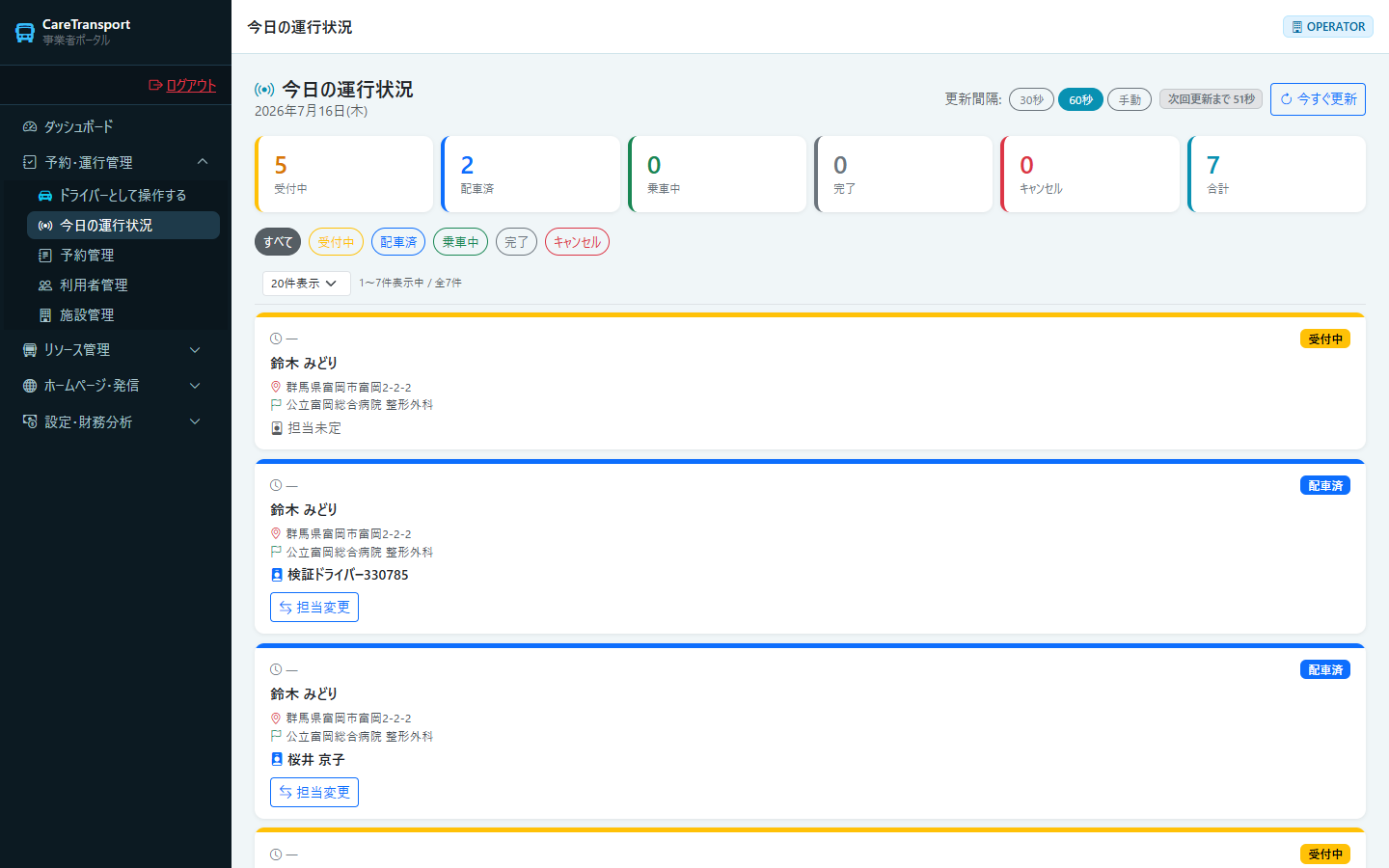Click the 配車済 summary card showing 2
Viewport: 1389px width, 868px height.
click(x=531, y=174)
